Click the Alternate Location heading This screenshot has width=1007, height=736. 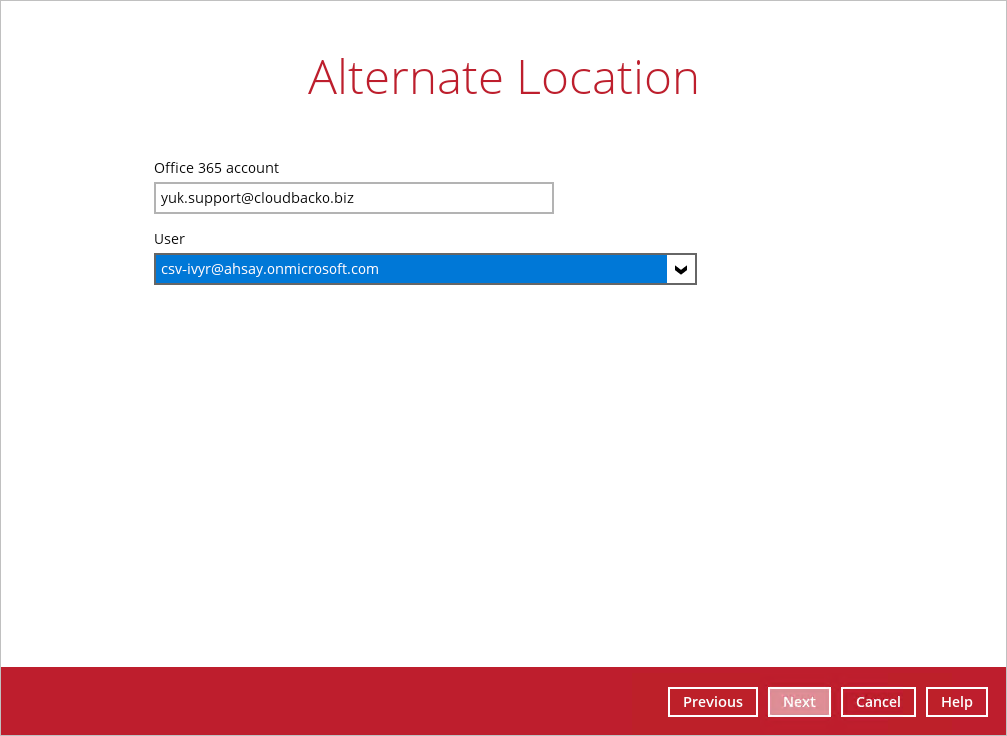503,78
